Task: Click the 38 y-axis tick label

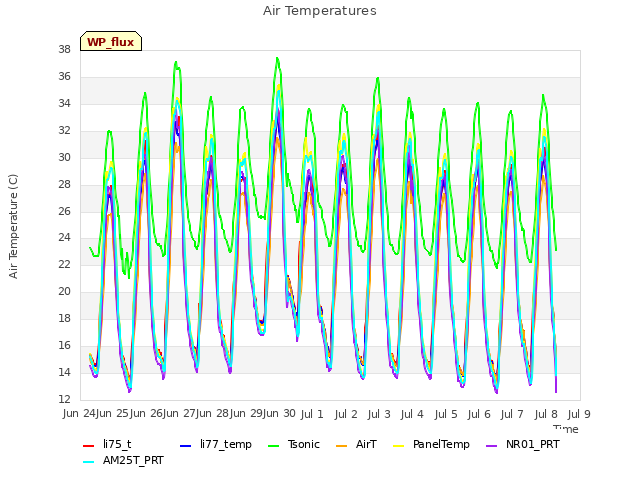Action: [64, 49]
